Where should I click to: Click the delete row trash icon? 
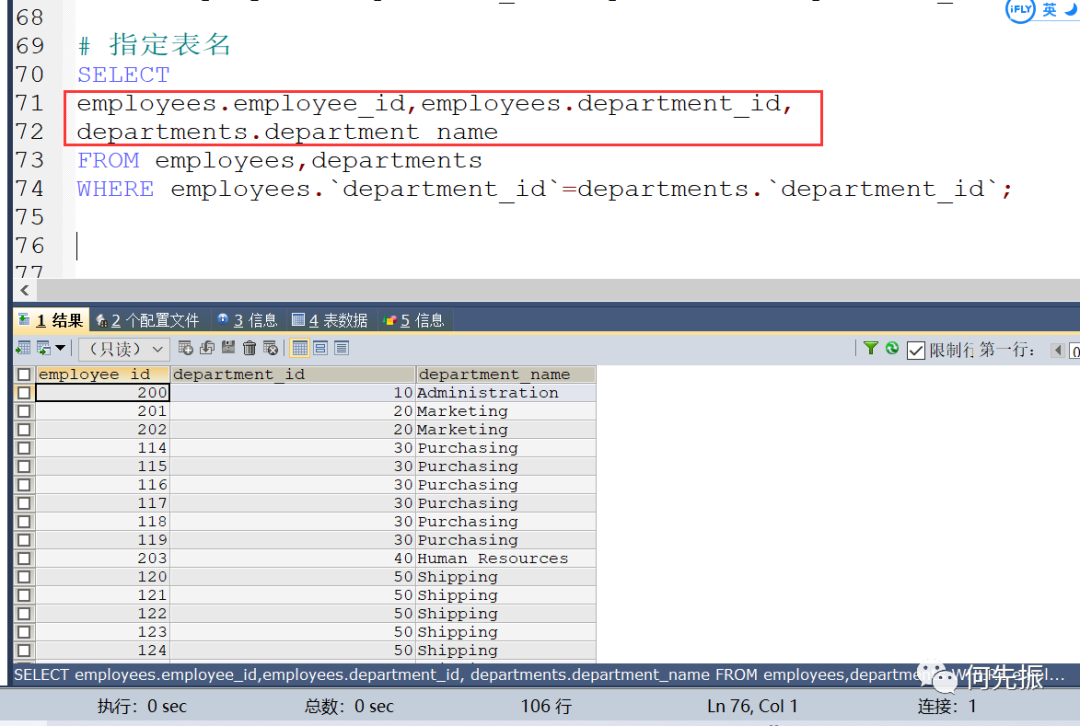249,348
